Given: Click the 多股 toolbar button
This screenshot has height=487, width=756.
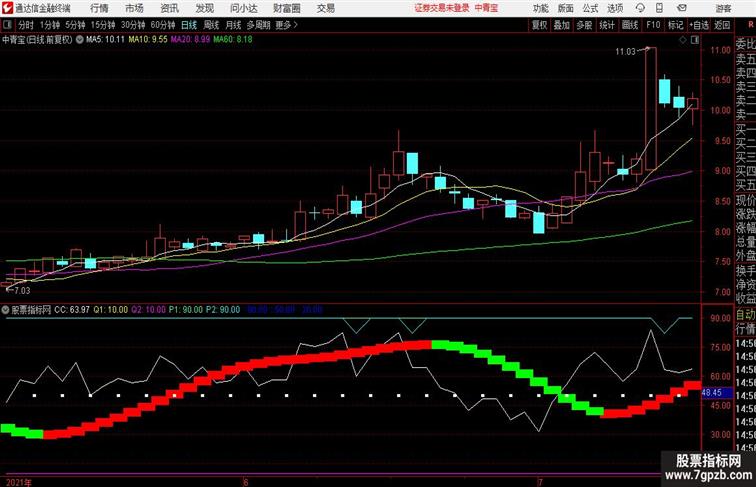Looking at the screenshot, I should 584,25.
